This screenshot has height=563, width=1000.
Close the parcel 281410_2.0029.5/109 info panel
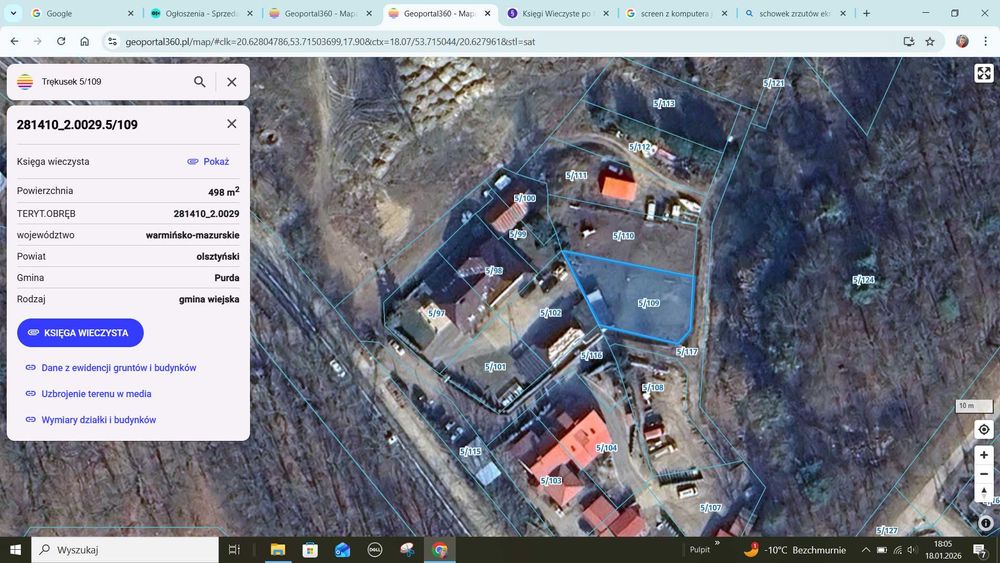click(232, 124)
